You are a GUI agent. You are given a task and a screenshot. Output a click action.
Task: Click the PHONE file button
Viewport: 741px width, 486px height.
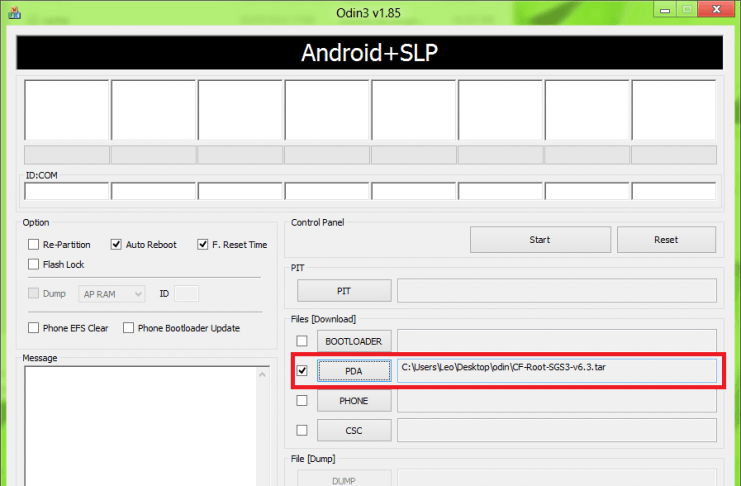click(354, 401)
